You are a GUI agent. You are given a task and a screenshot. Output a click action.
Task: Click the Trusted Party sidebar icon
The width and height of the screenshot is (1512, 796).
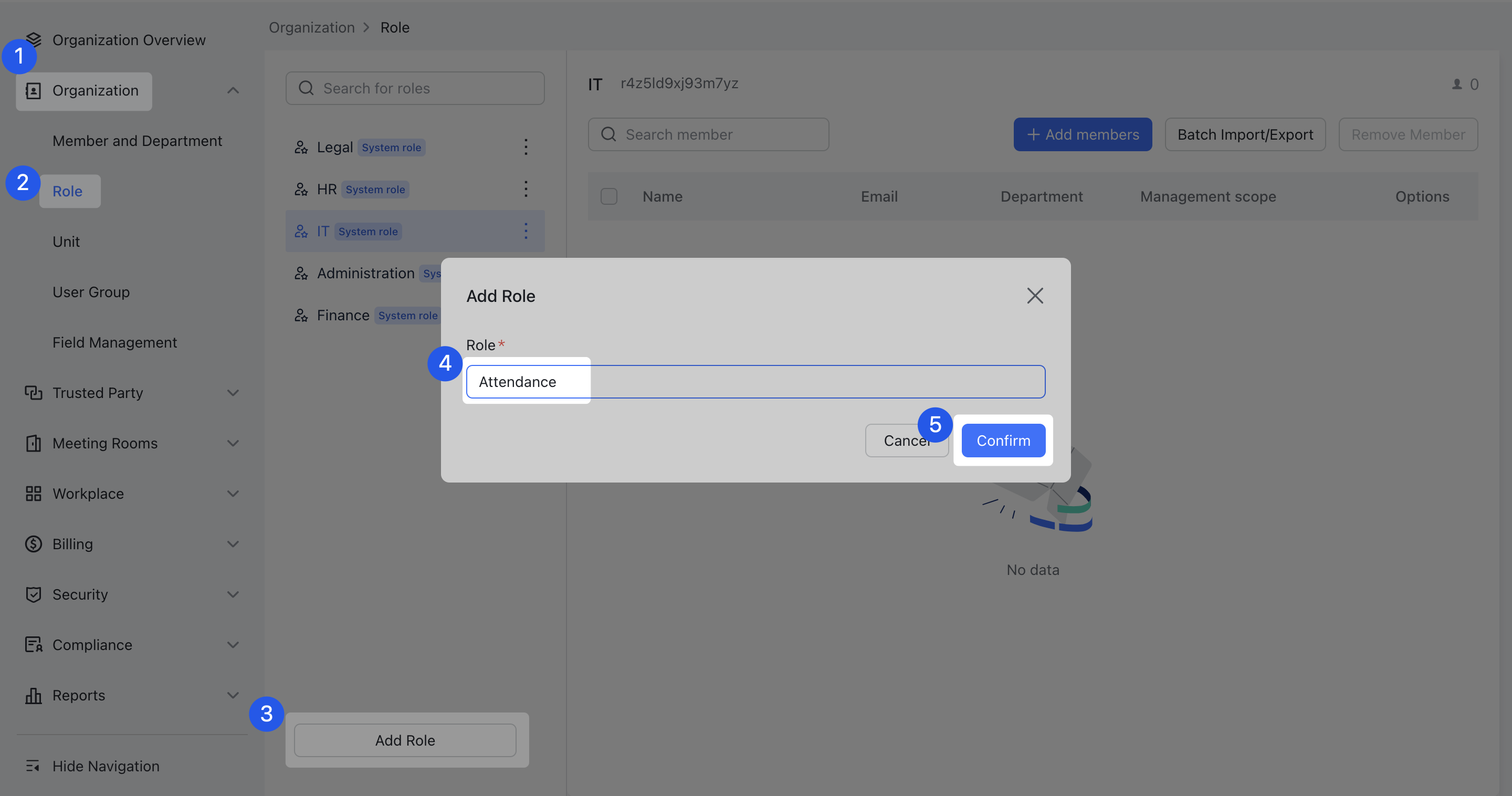click(34, 393)
